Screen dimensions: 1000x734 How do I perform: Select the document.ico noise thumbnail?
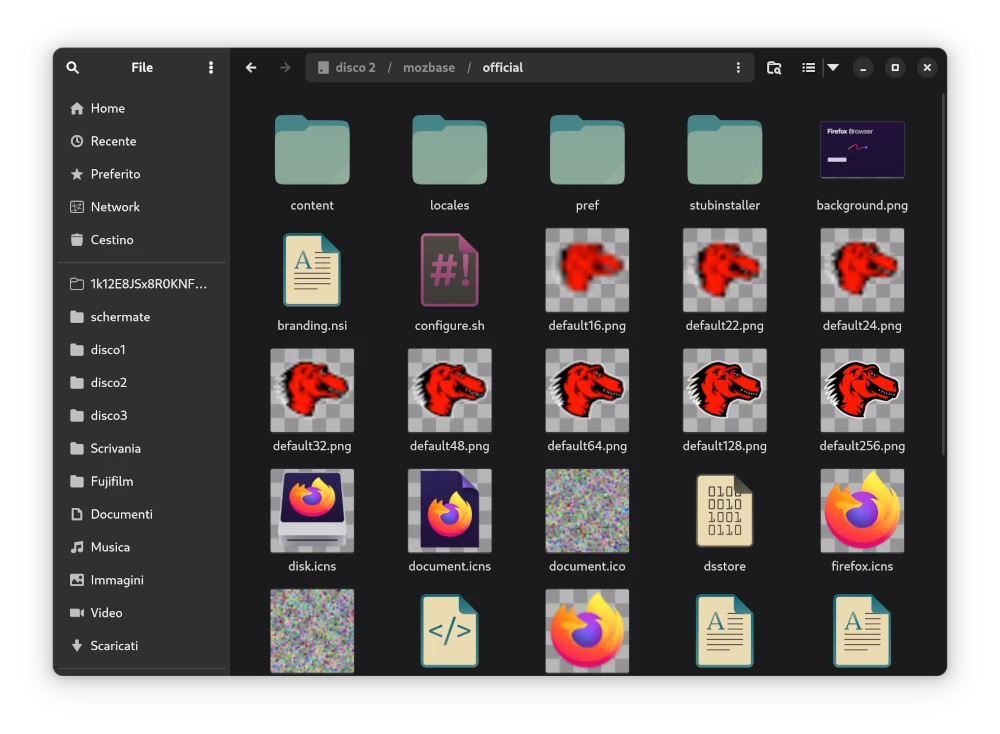pos(587,511)
